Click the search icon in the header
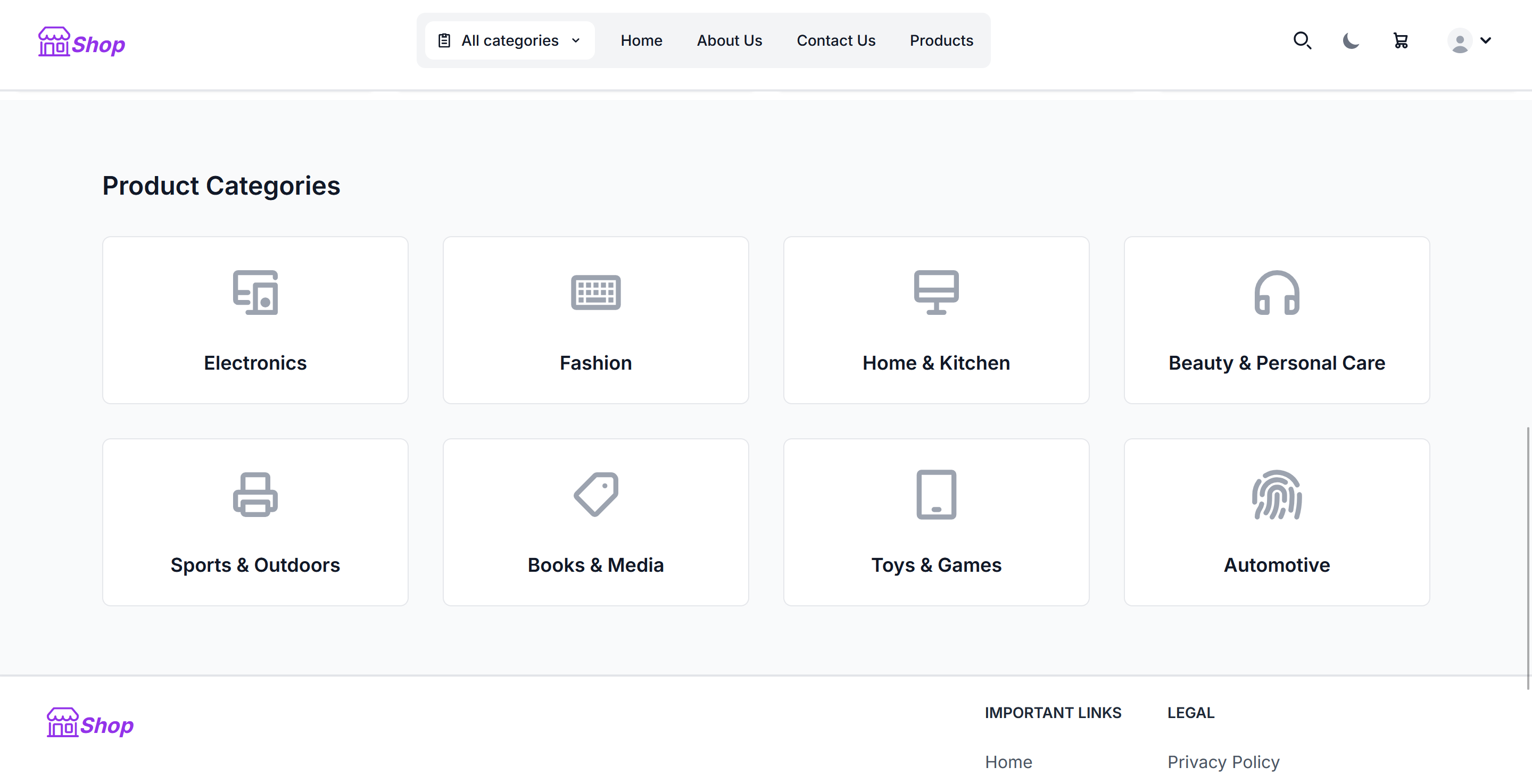This screenshot has height=784, width=1532. coord(1303,40)
